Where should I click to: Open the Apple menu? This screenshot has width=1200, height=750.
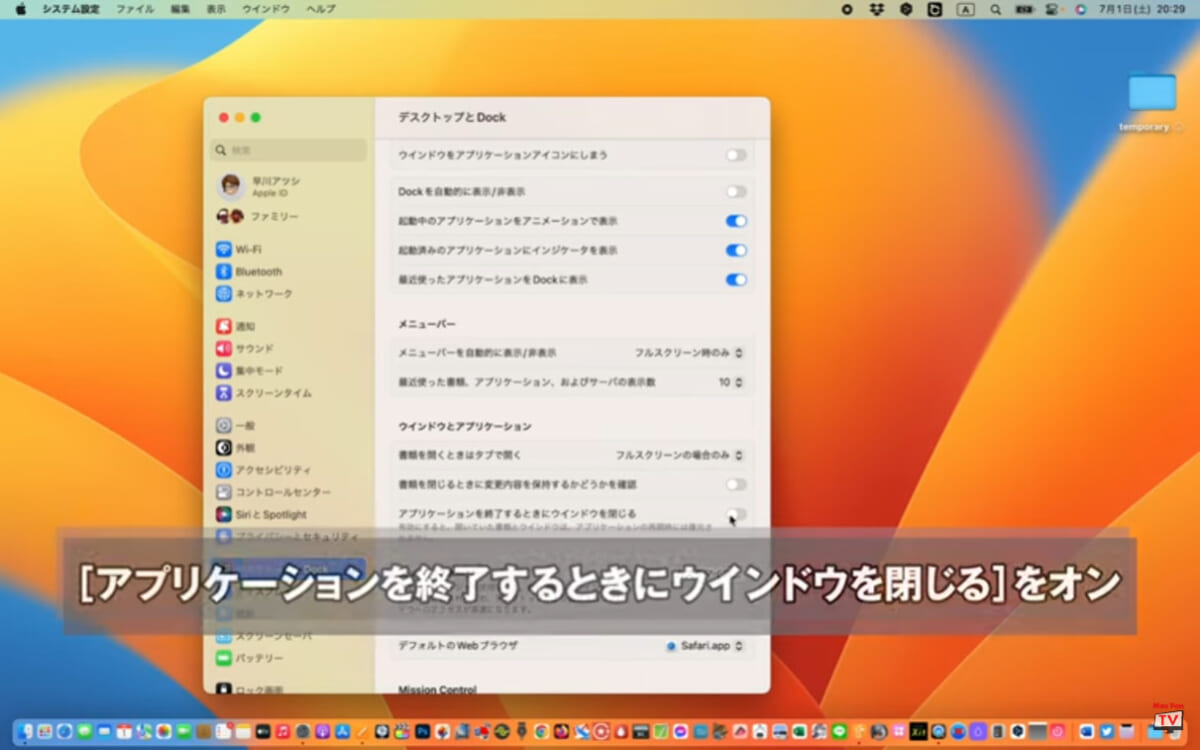pyautogui.click(x=20, y=9)
